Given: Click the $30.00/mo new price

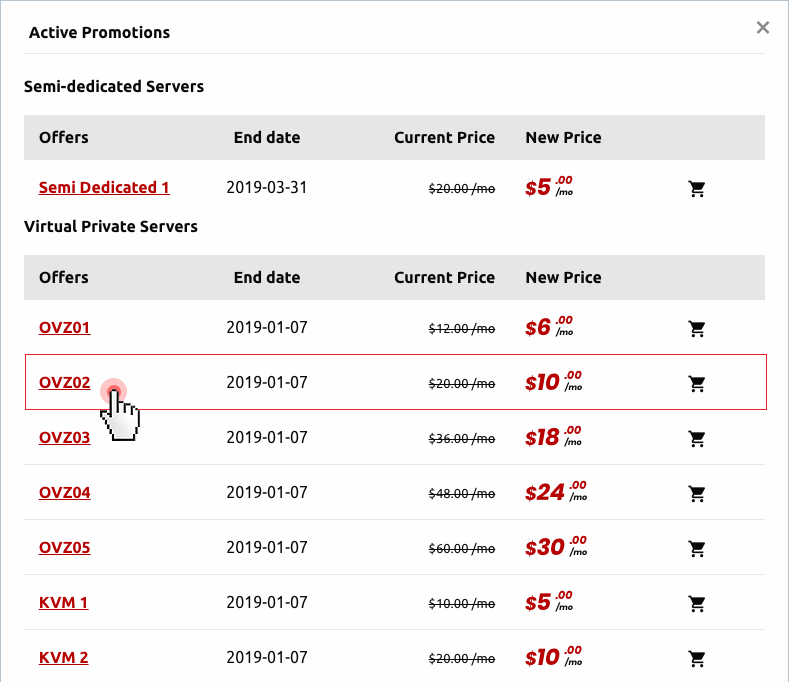Looking at the screenshot, I should click(556, 546).
